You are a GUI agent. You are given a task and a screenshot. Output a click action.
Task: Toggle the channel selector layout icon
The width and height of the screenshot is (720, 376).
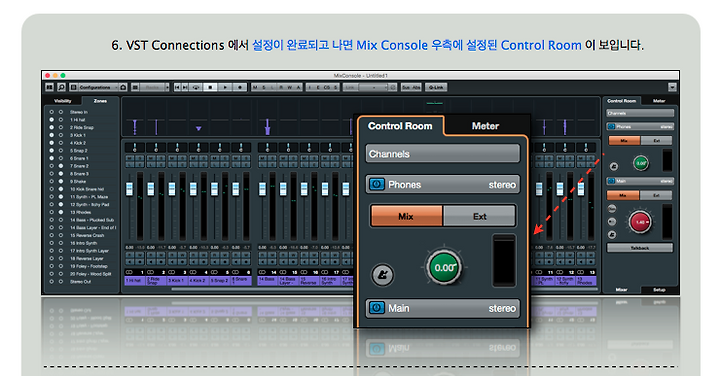click(50, 87)
